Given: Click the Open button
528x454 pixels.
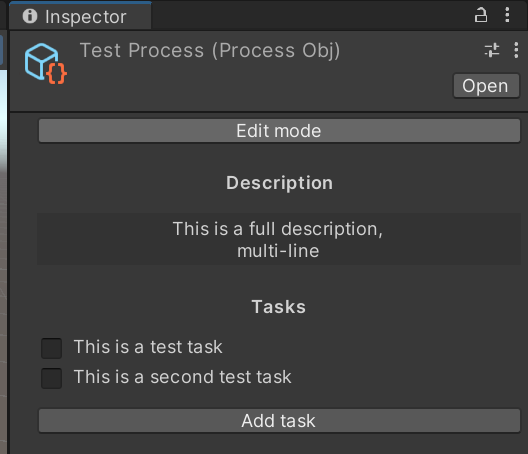Looking at the screenshot, I should tap(486, 86).
